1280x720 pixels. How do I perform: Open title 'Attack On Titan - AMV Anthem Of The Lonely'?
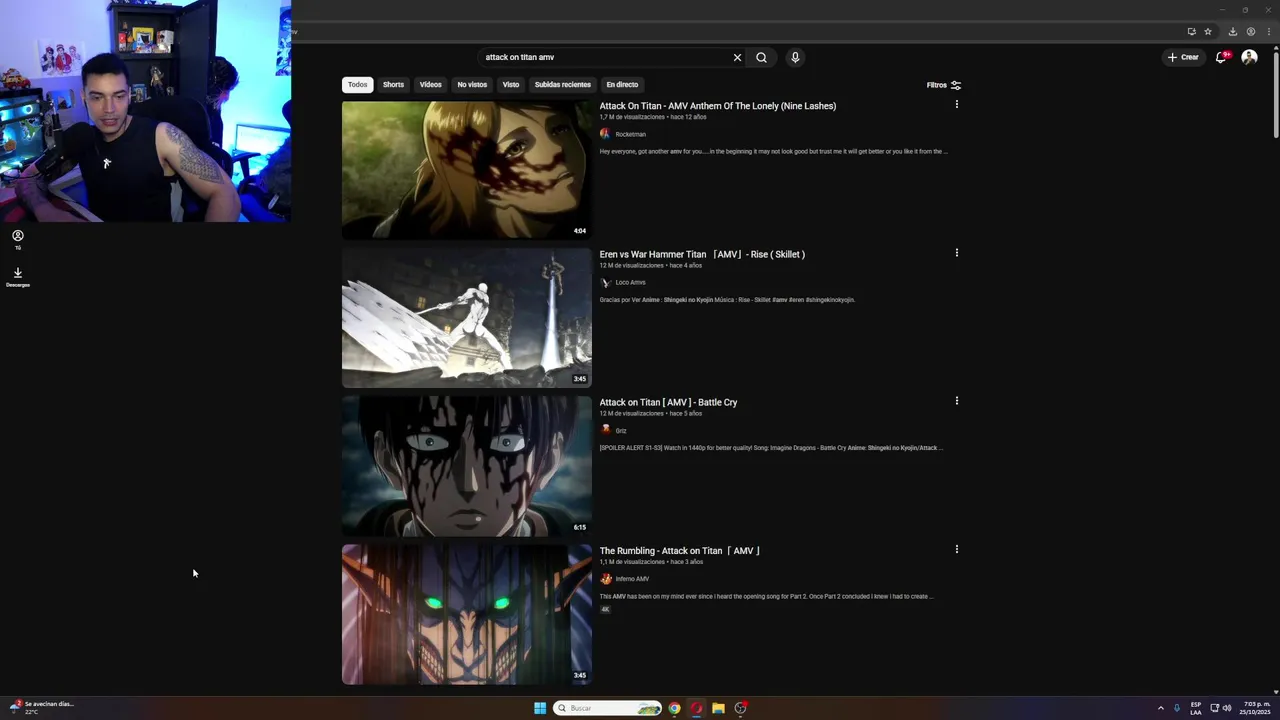[718, 106]
